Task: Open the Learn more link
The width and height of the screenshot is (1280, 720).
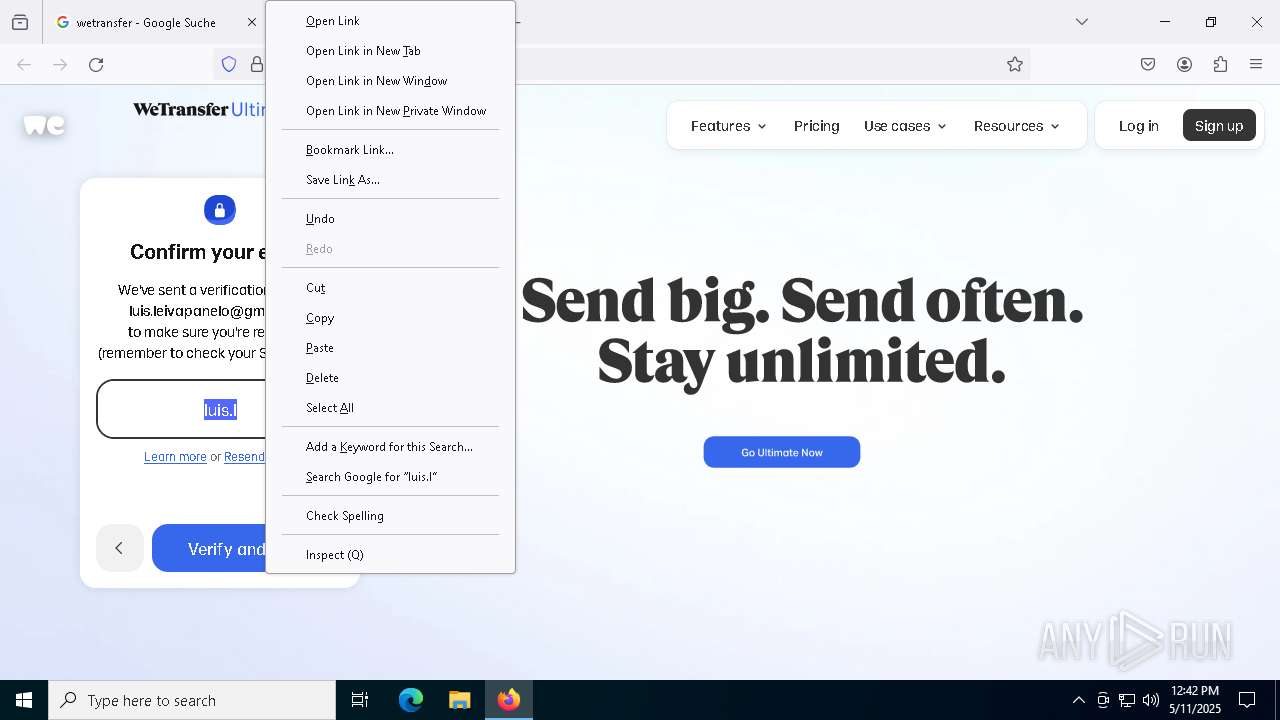Action: [175, 457]
